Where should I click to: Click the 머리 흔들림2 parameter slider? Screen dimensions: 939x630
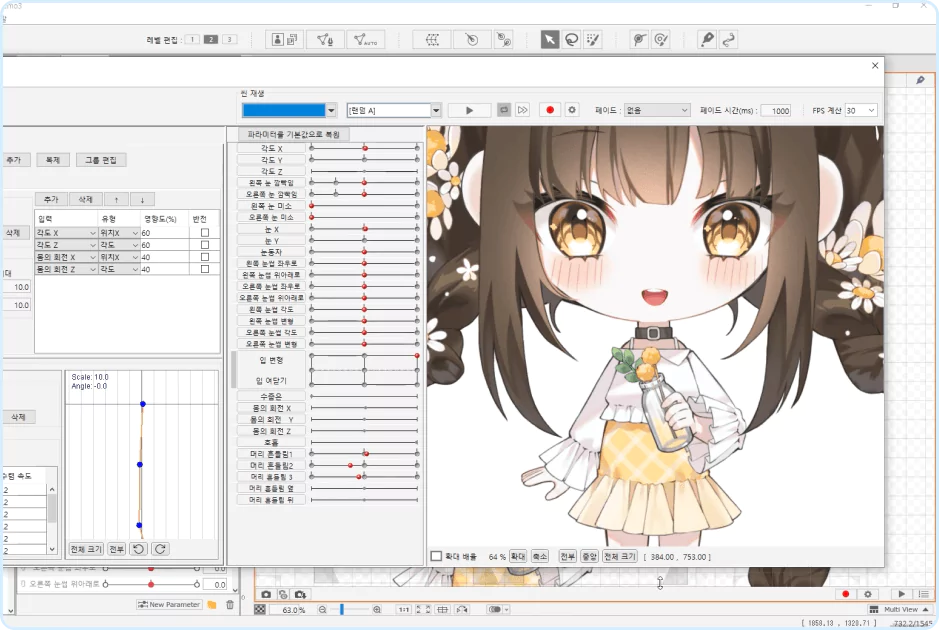(364, 465)
